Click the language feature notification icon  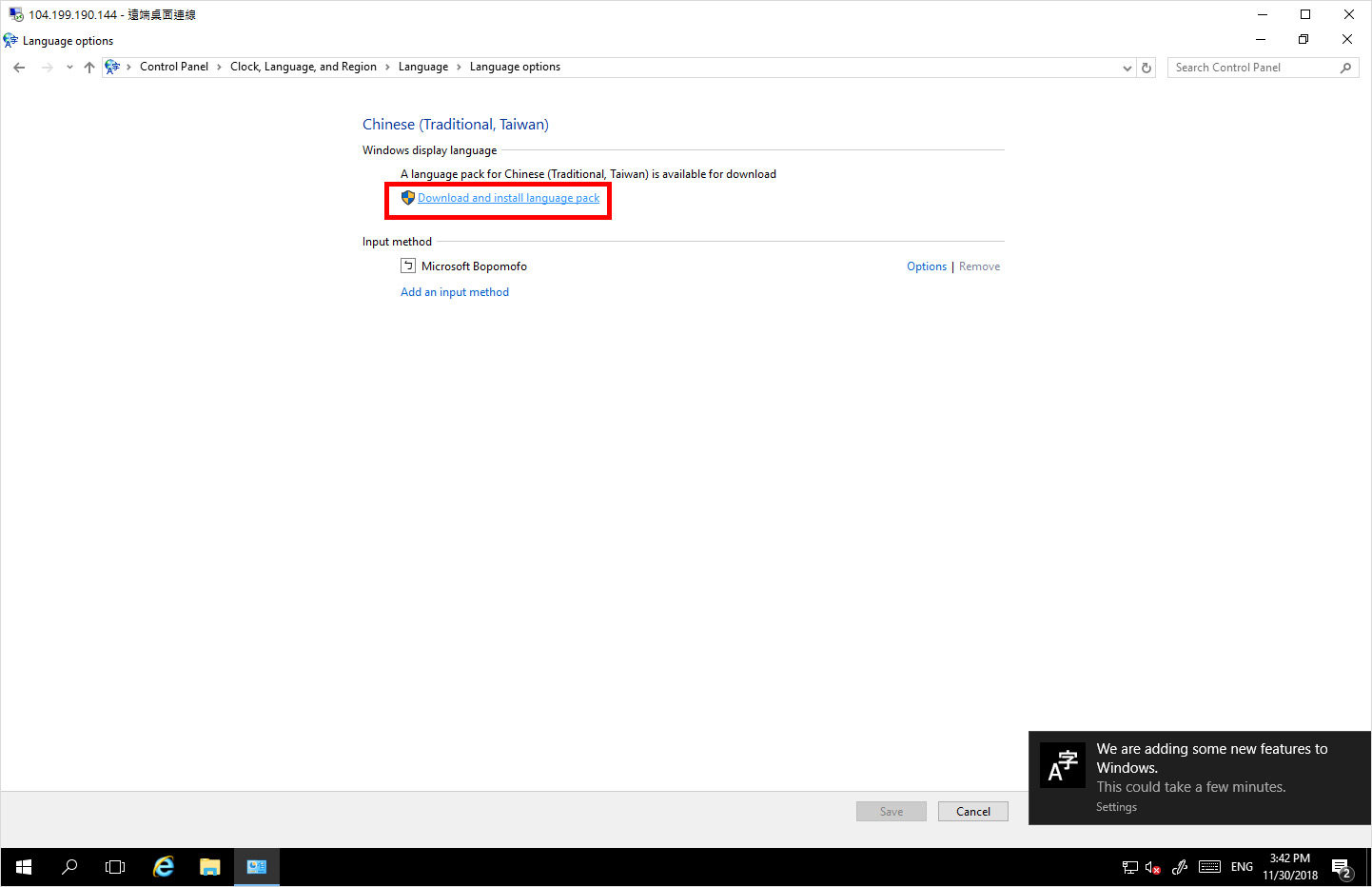[1063, 765]
